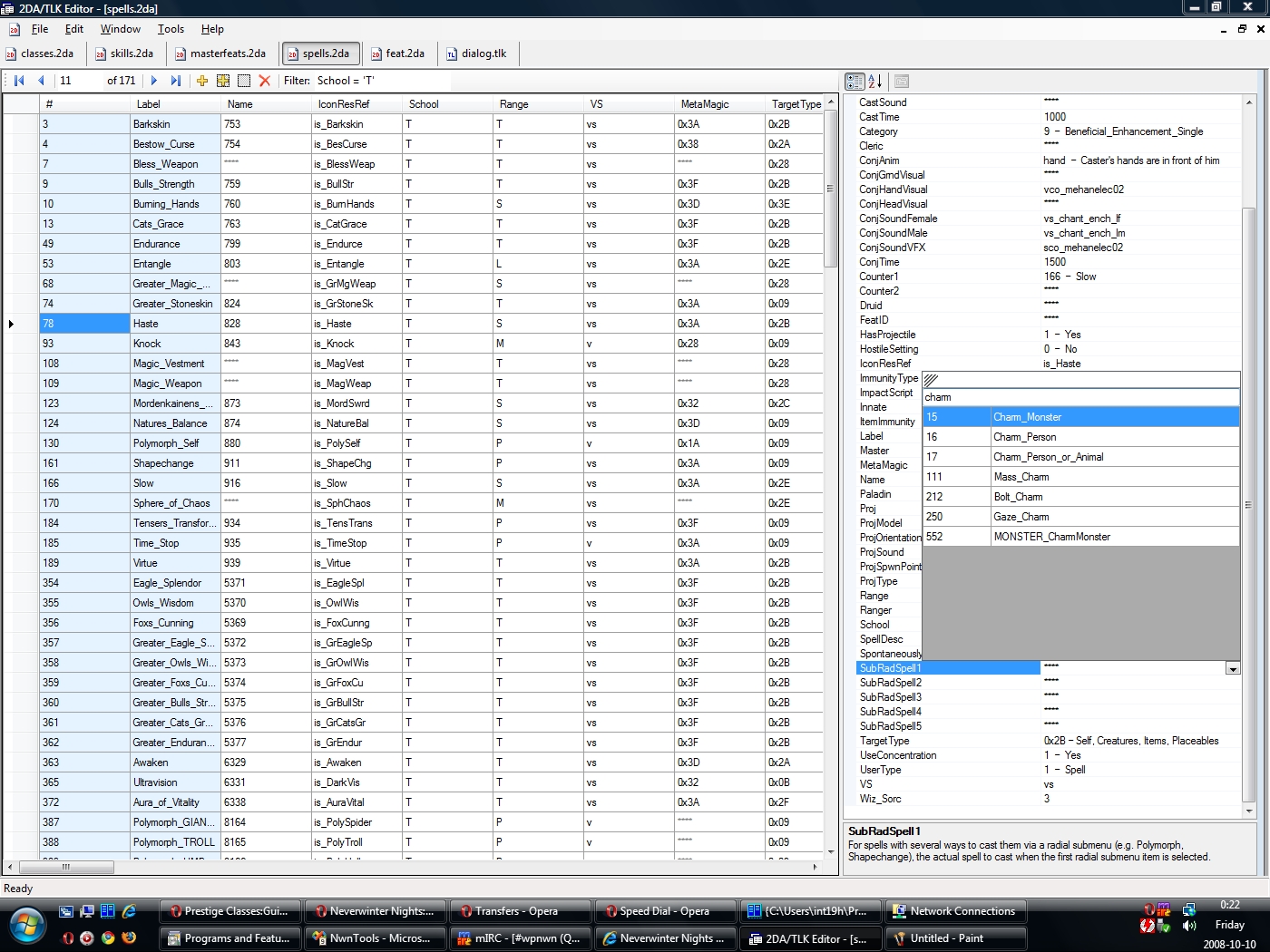
Task: Add a new row with yellow plus
Action: (x=202, y=81)
